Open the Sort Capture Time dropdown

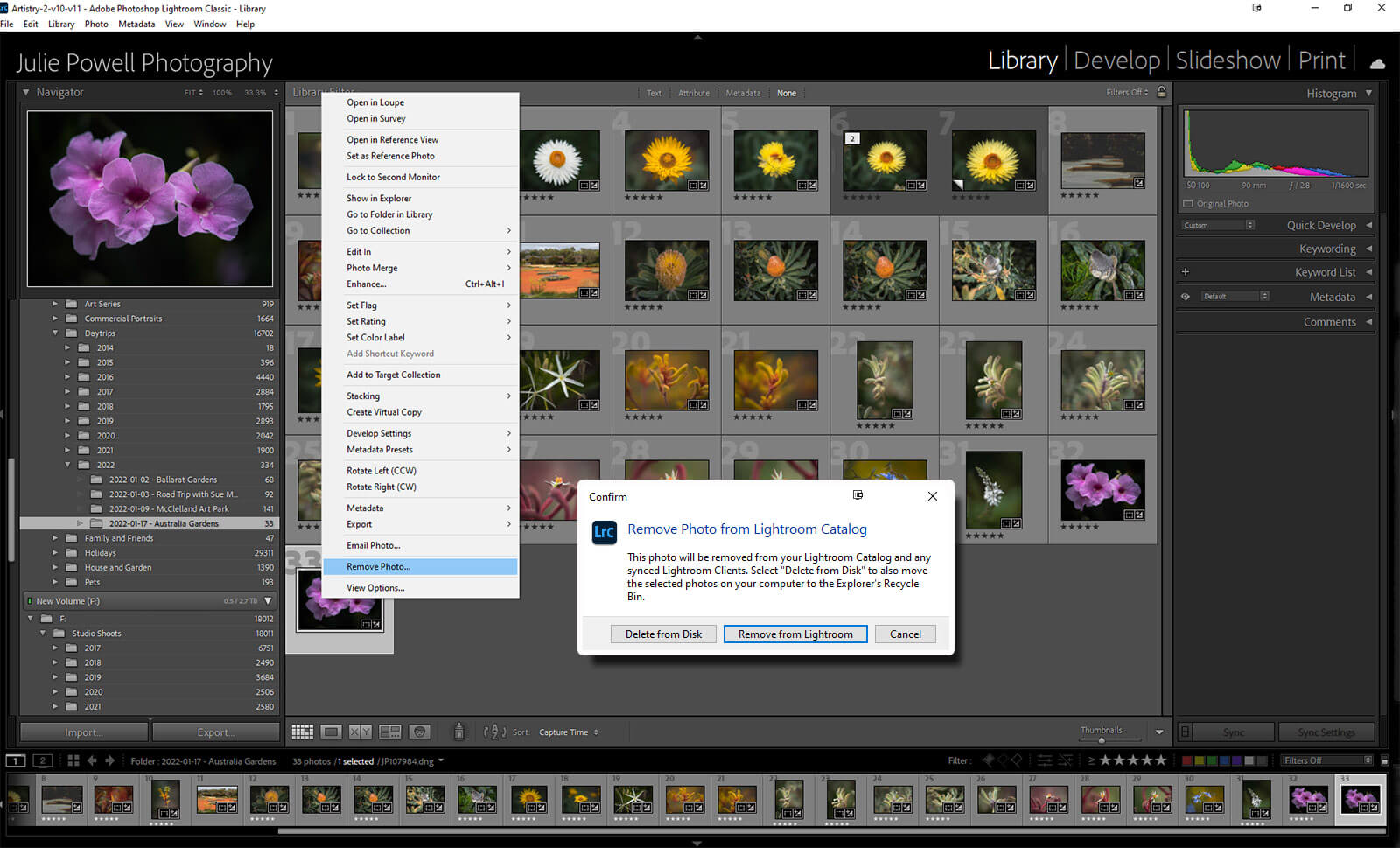[568, 732]
